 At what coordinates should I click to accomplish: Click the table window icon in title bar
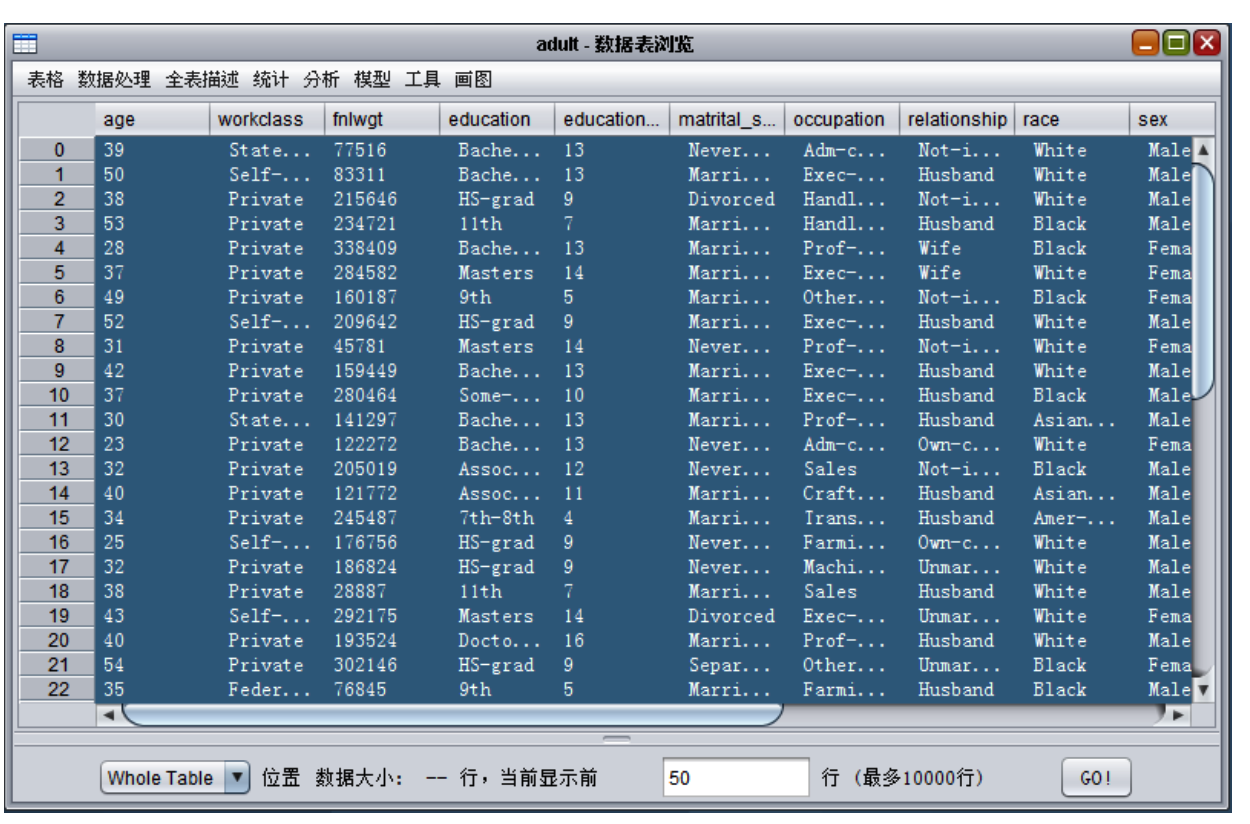25,44
